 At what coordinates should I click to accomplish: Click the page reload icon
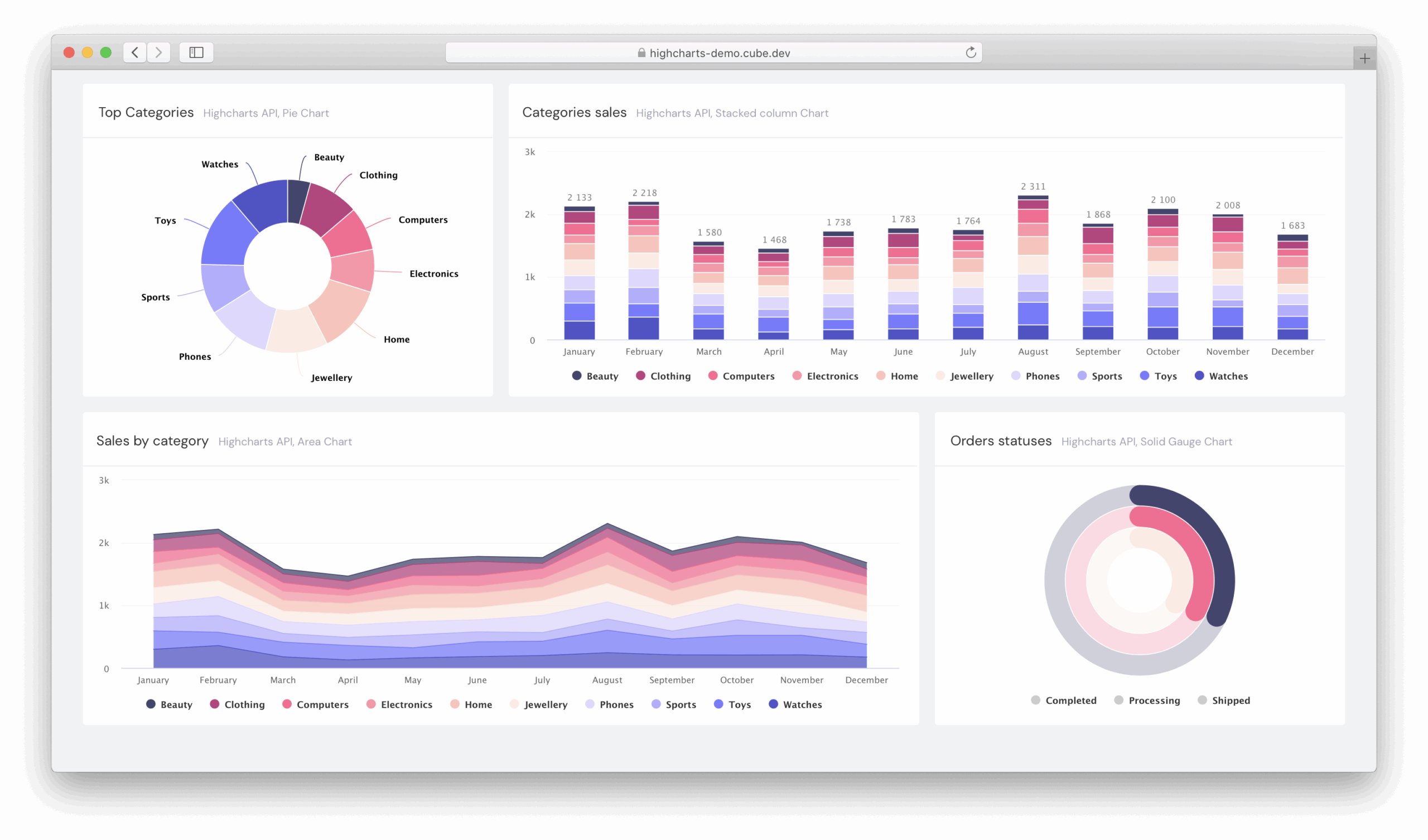pos(970,52)
